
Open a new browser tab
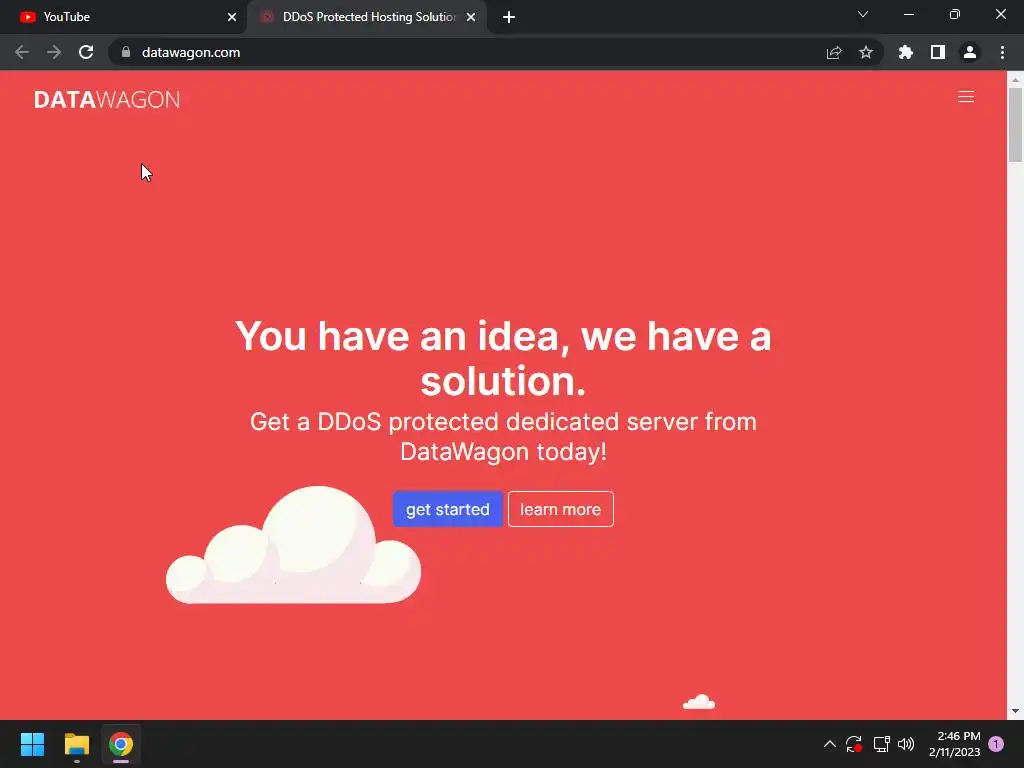509,17
